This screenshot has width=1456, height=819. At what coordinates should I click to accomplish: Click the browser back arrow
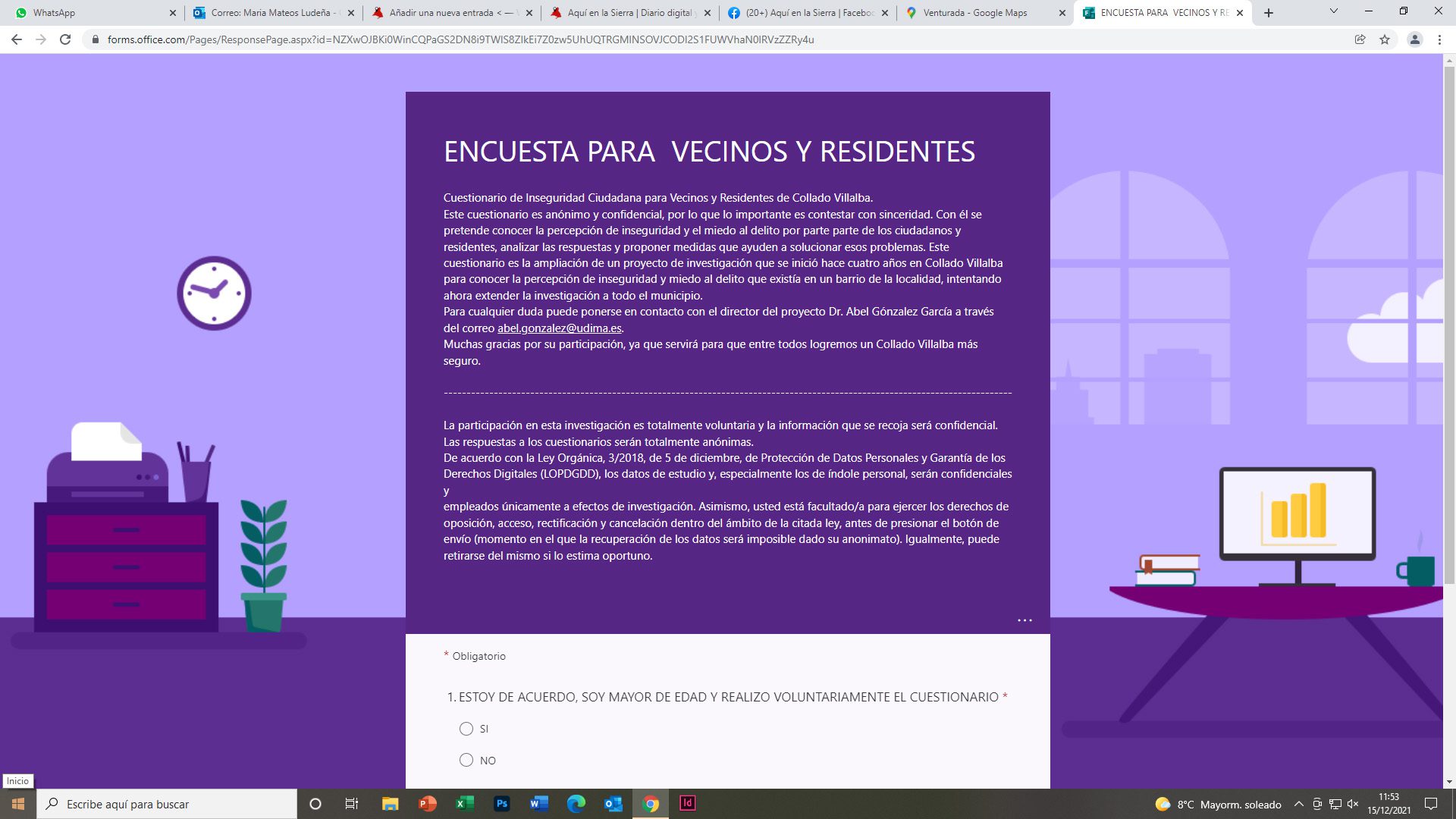coord(17,39)
